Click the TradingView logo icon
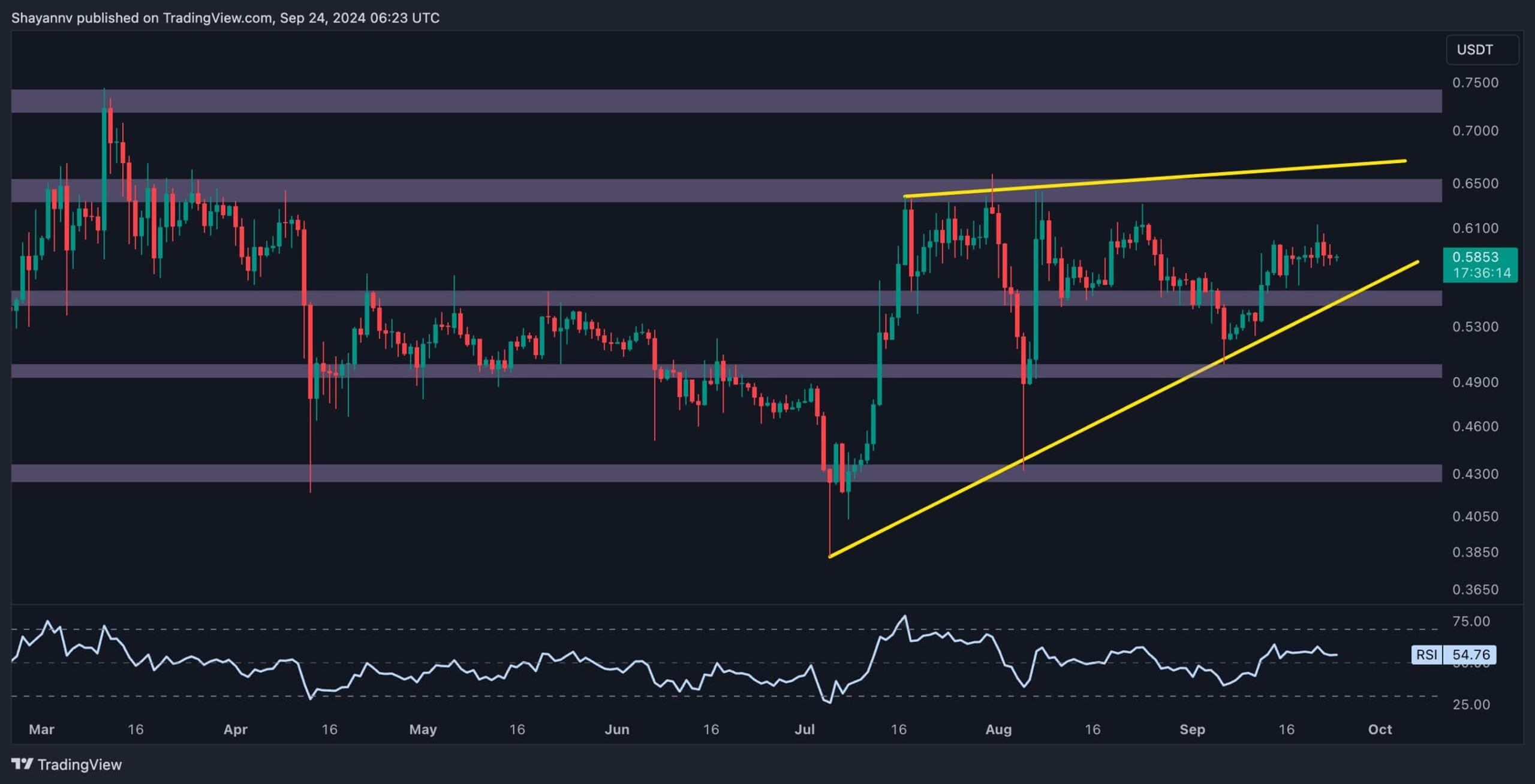This screenshot has height=784, width=1535. coord(23,764)
